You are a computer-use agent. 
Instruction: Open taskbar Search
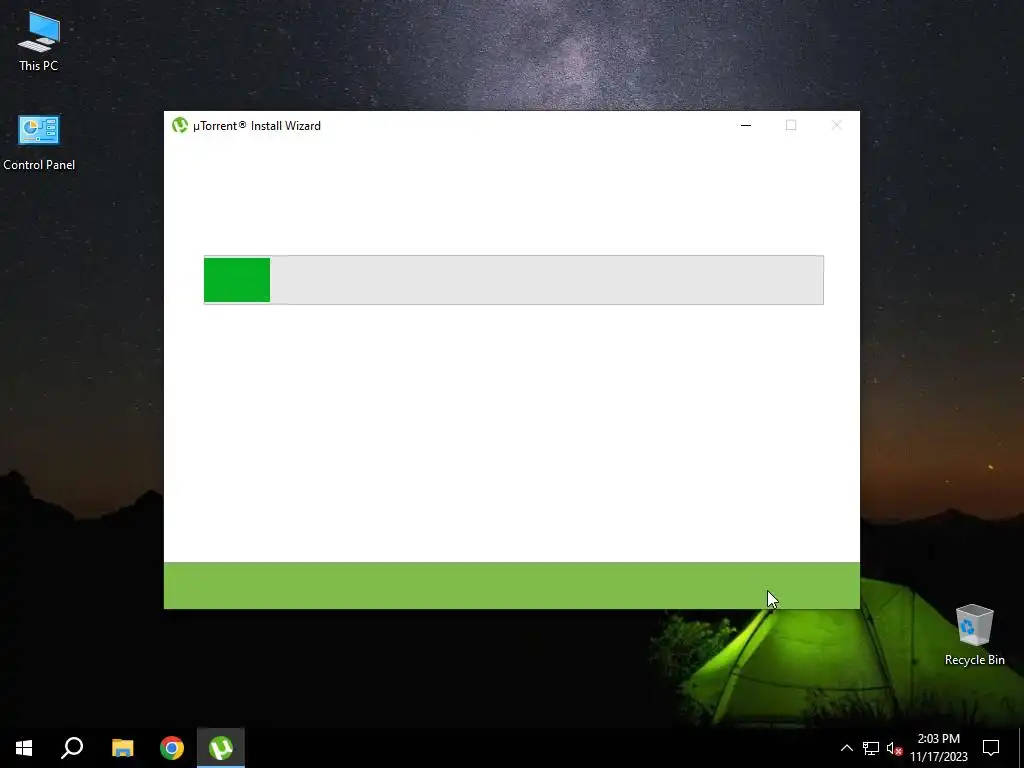[72, 748]
